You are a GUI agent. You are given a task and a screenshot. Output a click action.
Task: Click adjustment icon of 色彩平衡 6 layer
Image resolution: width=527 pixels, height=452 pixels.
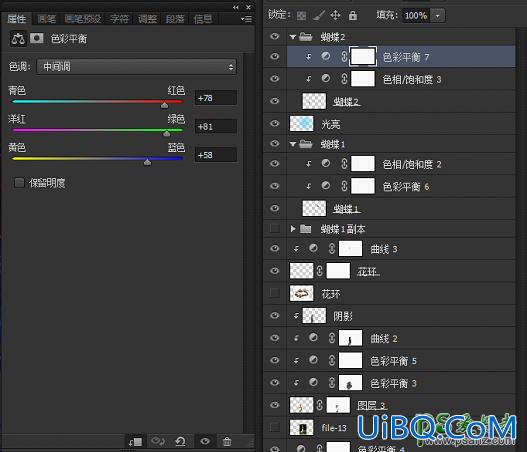pyautogui.click(x=325, y=186)
